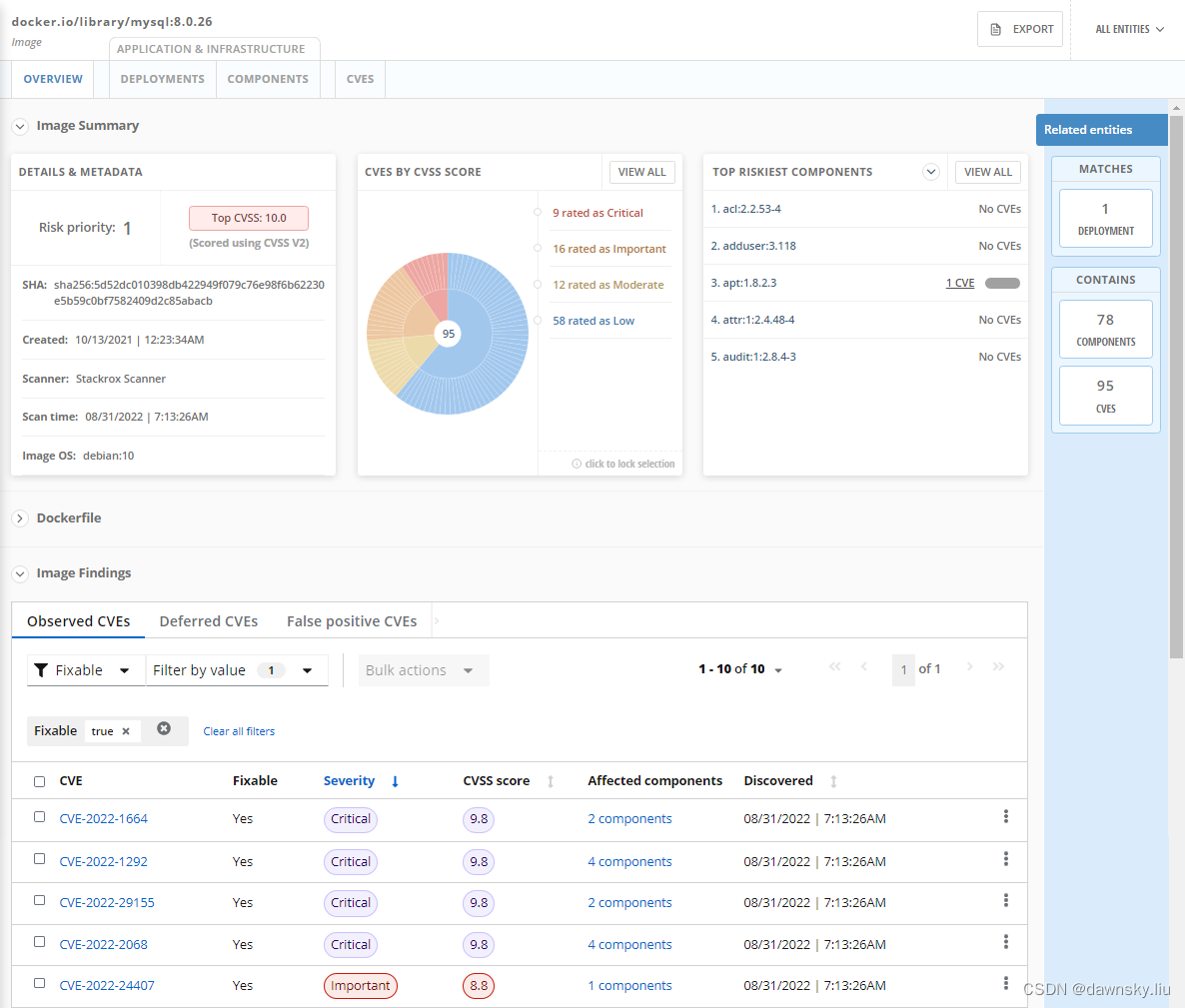This screenshot has width=1185, height=1008.
Task: Click the tab scroll arrow after False positive CVEs
Action: point(437,621)
